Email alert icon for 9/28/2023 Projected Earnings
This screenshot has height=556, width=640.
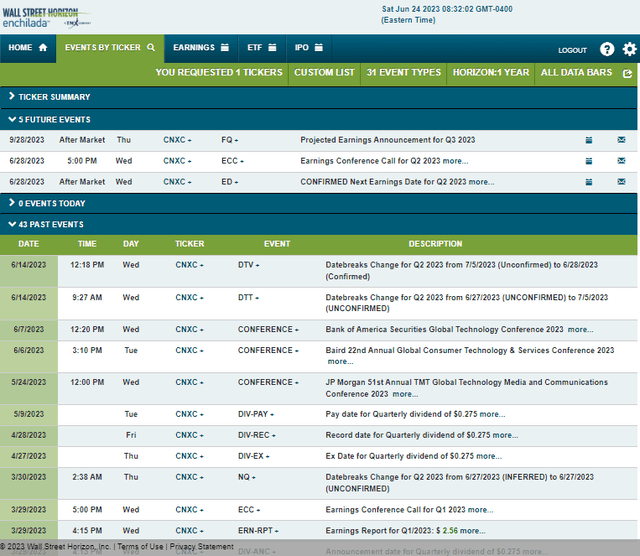coord(621,140)
